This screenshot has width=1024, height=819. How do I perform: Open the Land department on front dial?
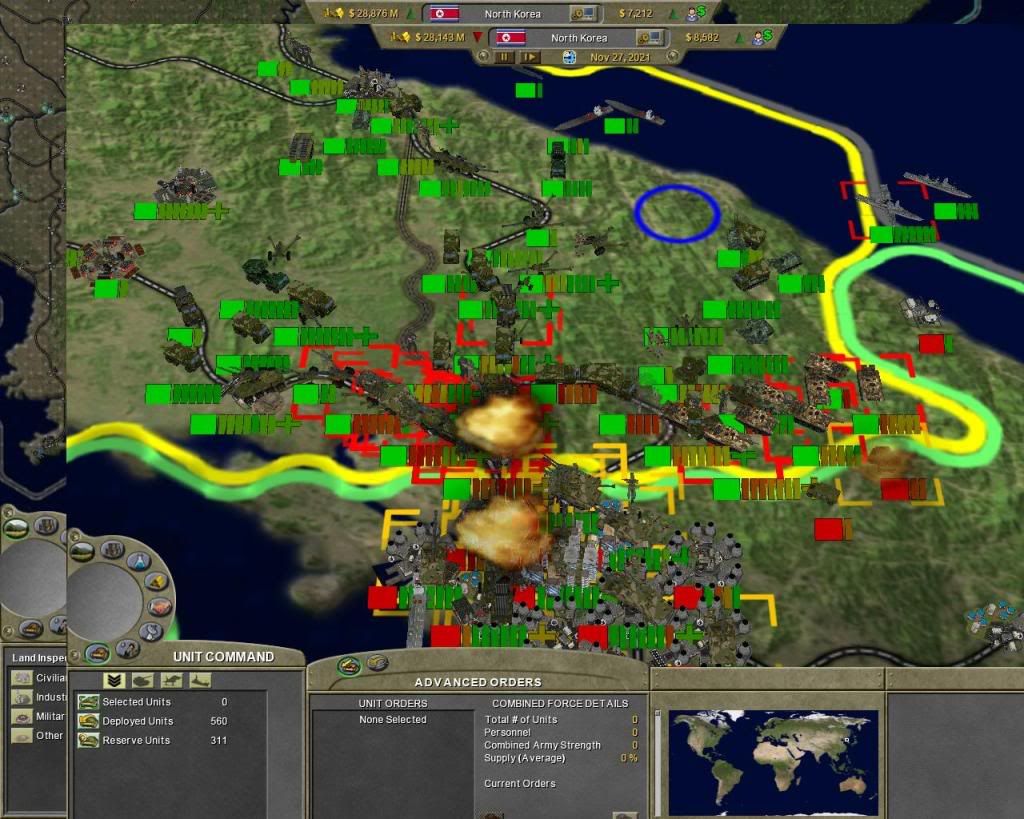[82, 552]
